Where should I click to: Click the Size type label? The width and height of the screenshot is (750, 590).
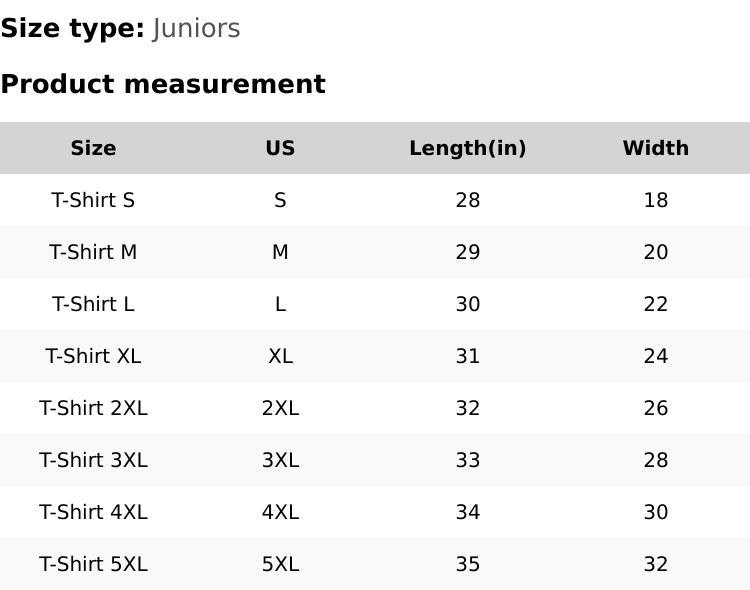click(72, 29)
